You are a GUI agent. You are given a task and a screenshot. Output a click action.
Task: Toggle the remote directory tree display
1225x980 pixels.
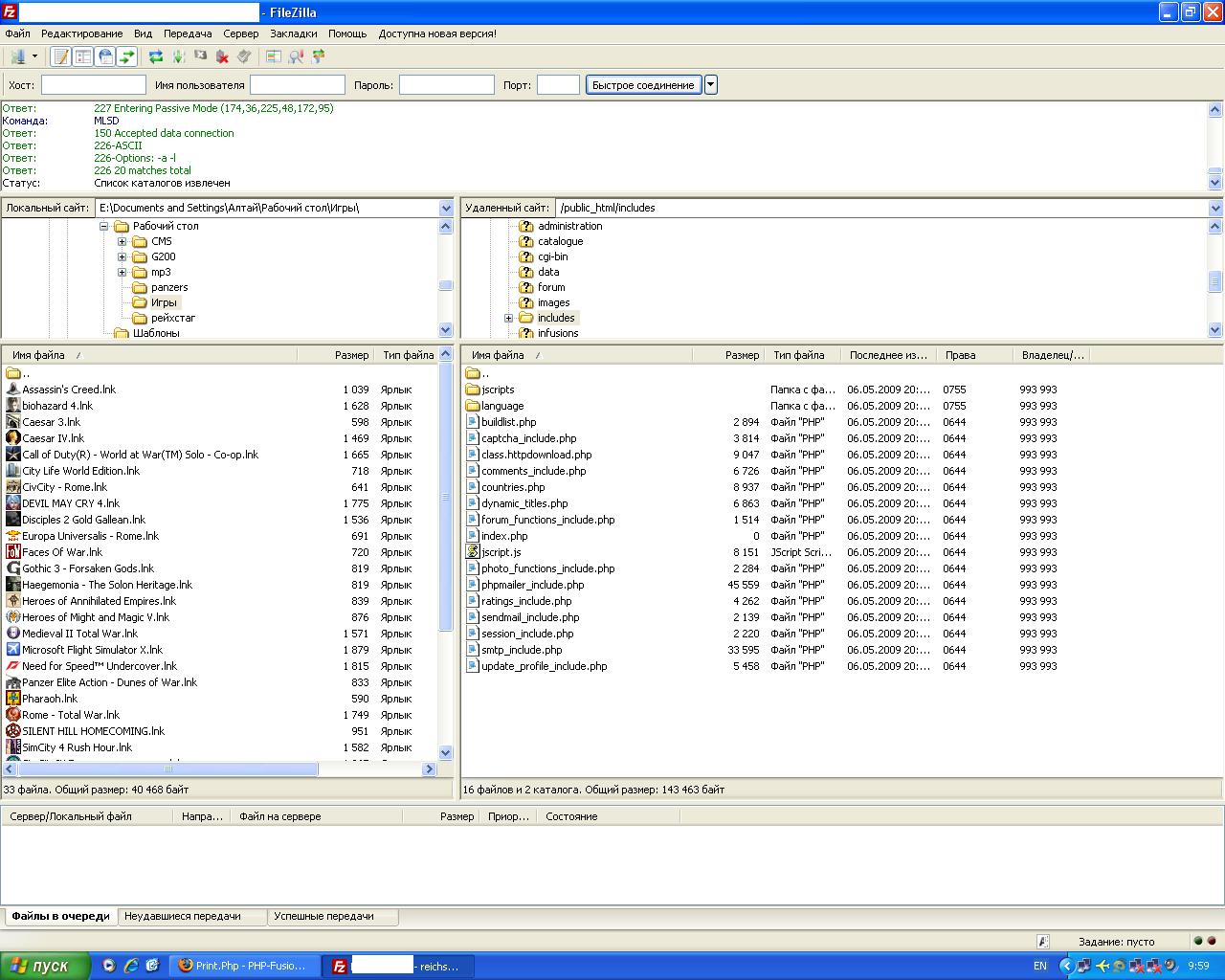click(105, 56)
